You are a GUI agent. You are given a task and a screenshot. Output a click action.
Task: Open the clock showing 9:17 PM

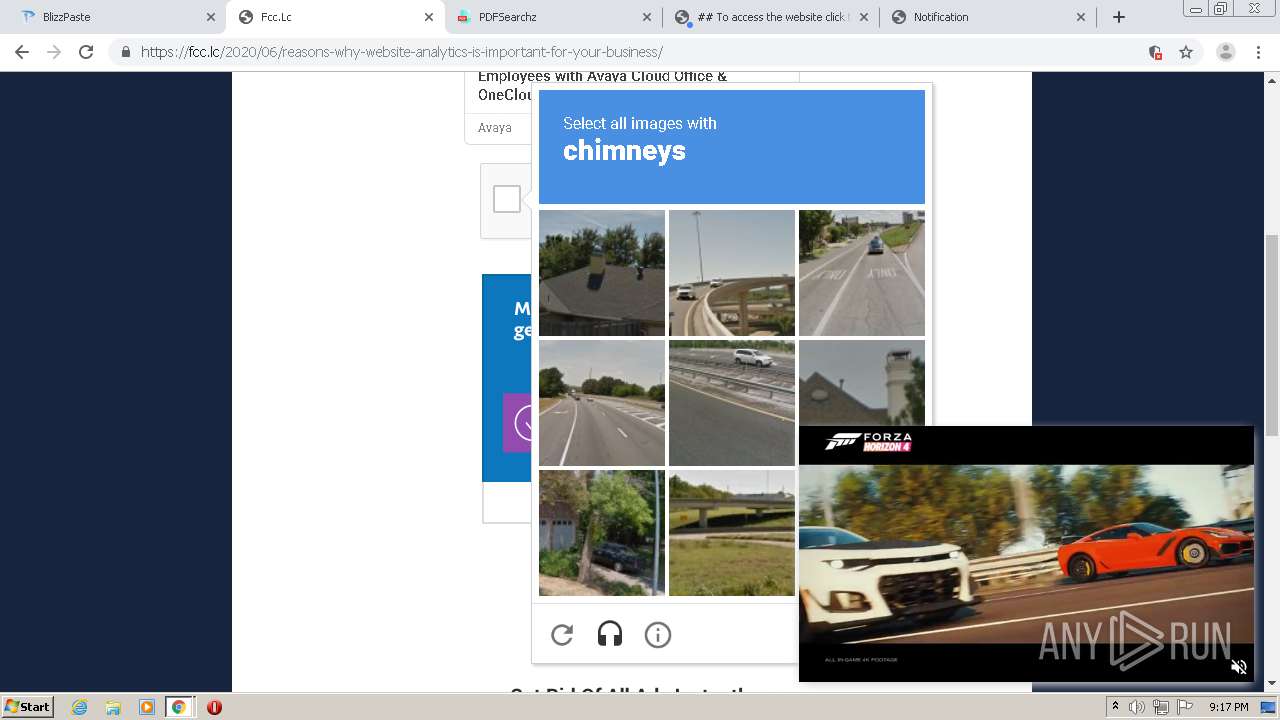[1228, 707]
